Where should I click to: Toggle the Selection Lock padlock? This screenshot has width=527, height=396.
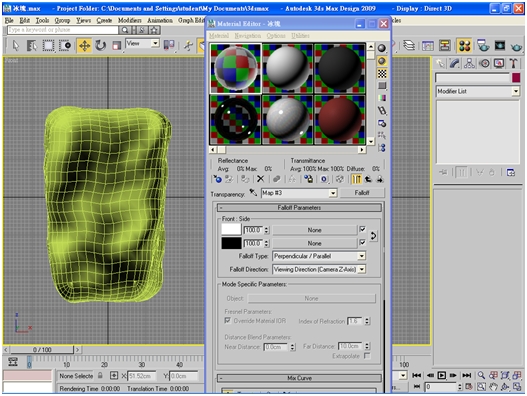point(100,375)
